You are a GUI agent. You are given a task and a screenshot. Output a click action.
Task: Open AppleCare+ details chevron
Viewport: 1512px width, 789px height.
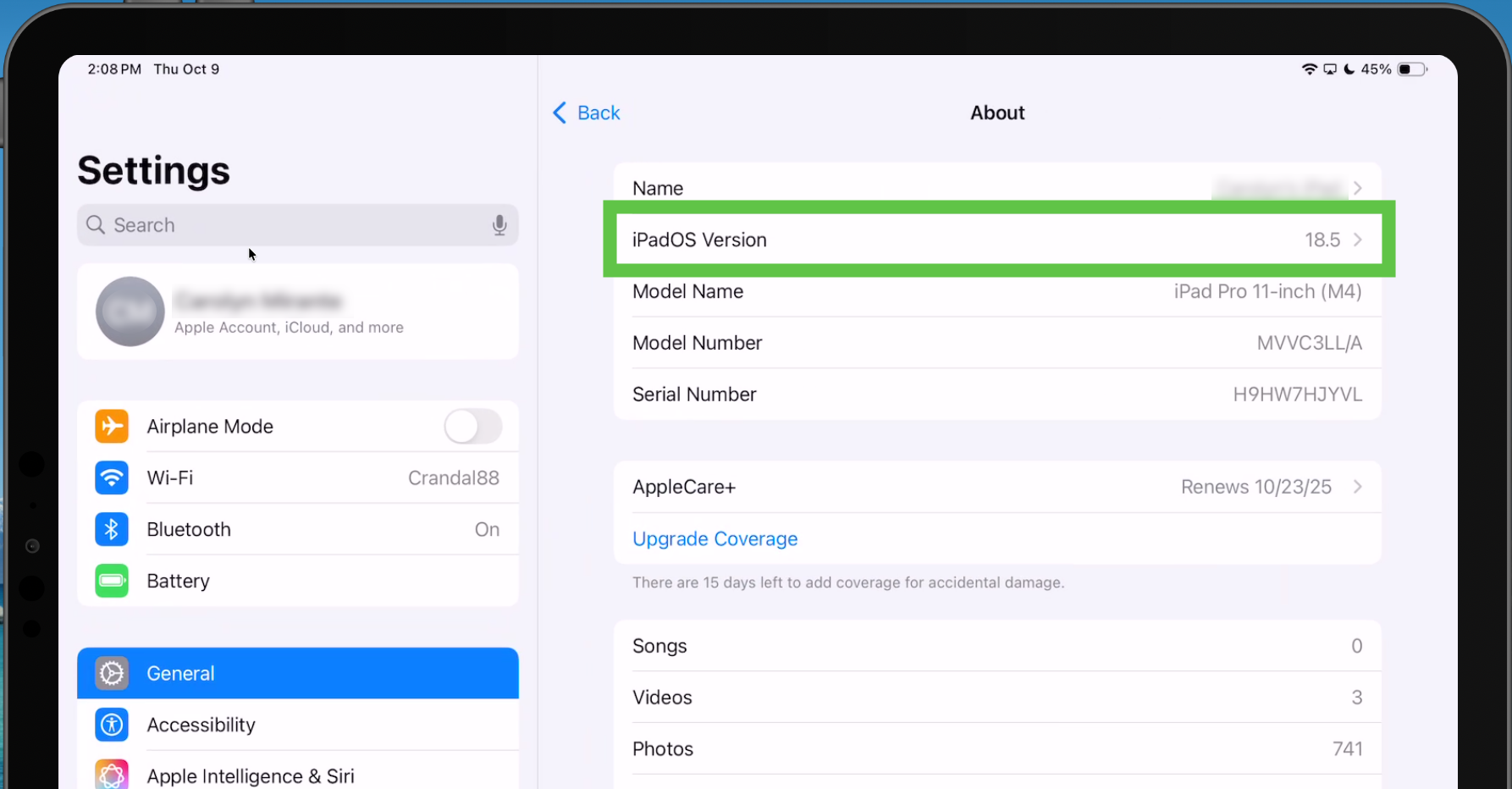tap(1357, 487)
